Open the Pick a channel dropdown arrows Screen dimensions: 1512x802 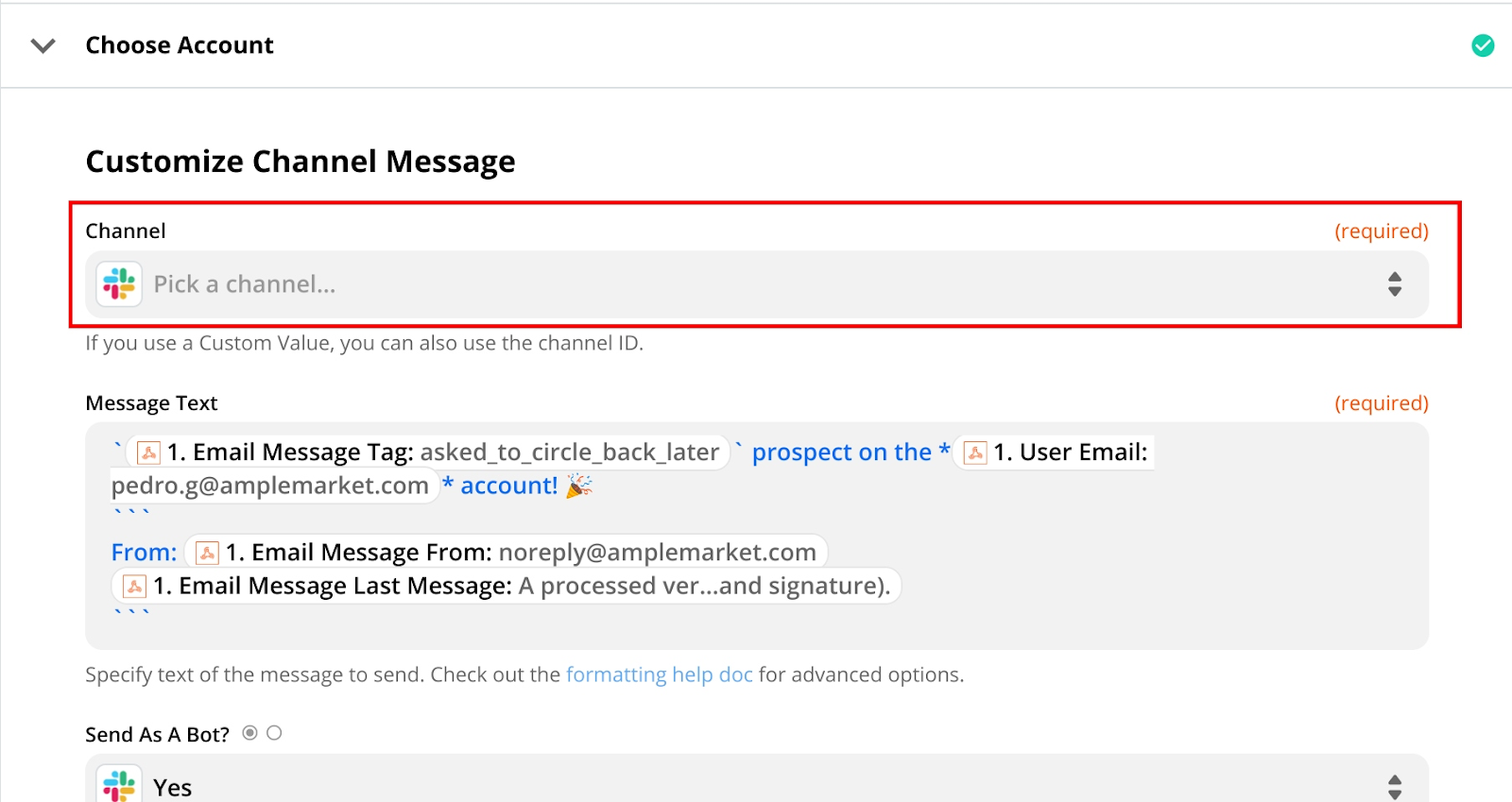tap(1394, 284)
